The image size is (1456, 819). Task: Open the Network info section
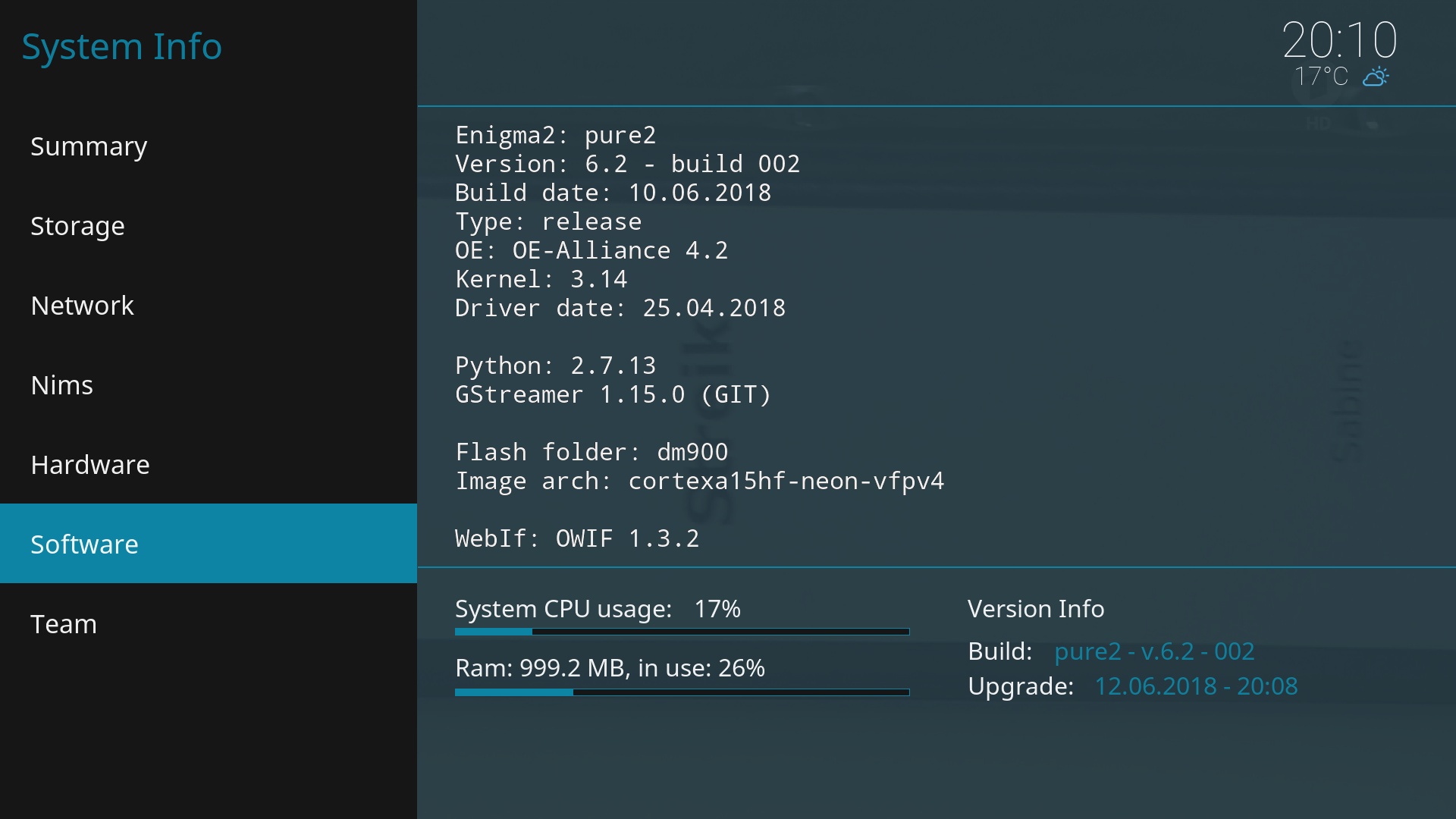point(82,306)
